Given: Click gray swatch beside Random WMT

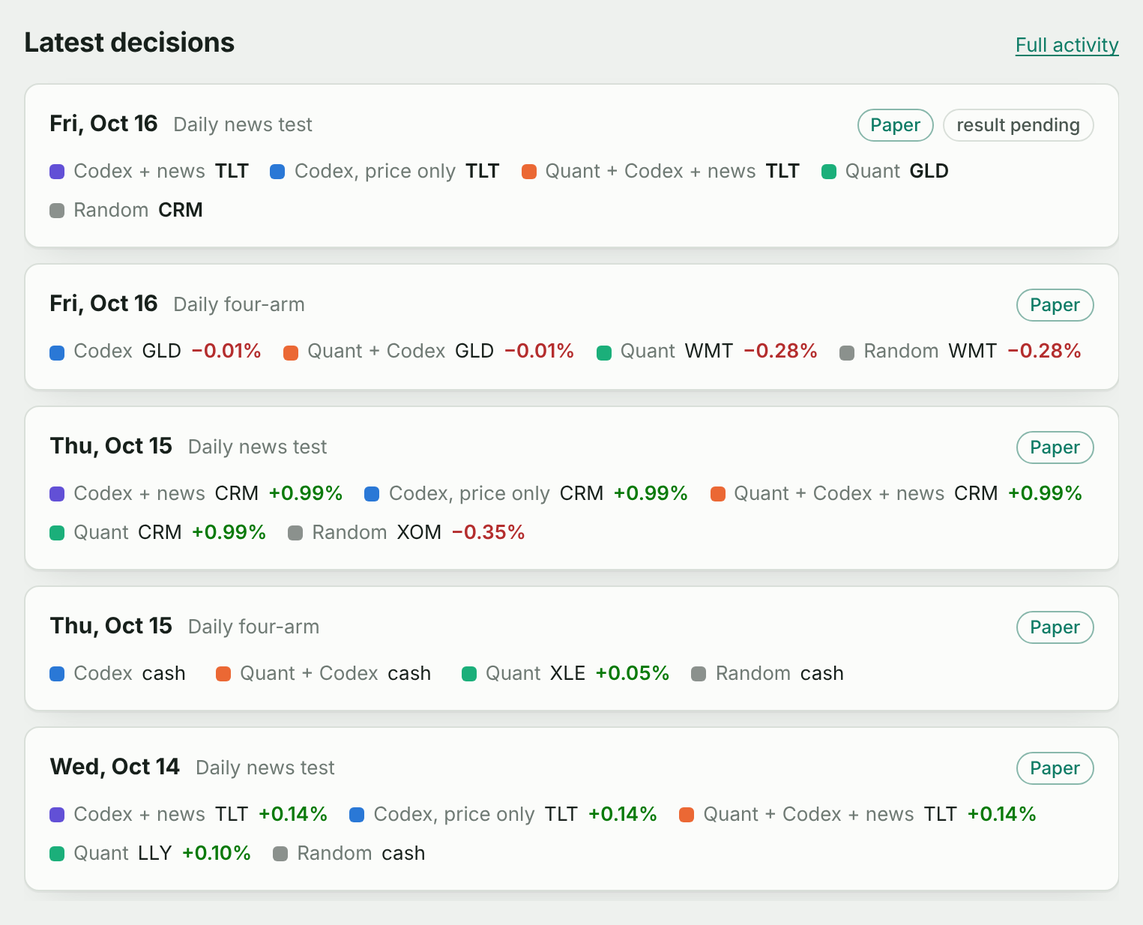Looking at the screenshot, I should coord(847,353).
